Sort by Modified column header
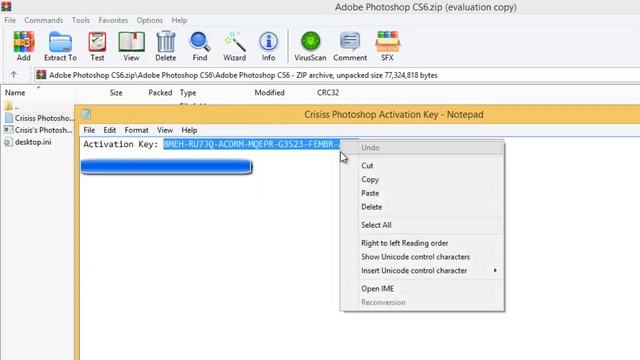This screenshot has width=640, height=360. pyautogui.click(x=269, y=93)
